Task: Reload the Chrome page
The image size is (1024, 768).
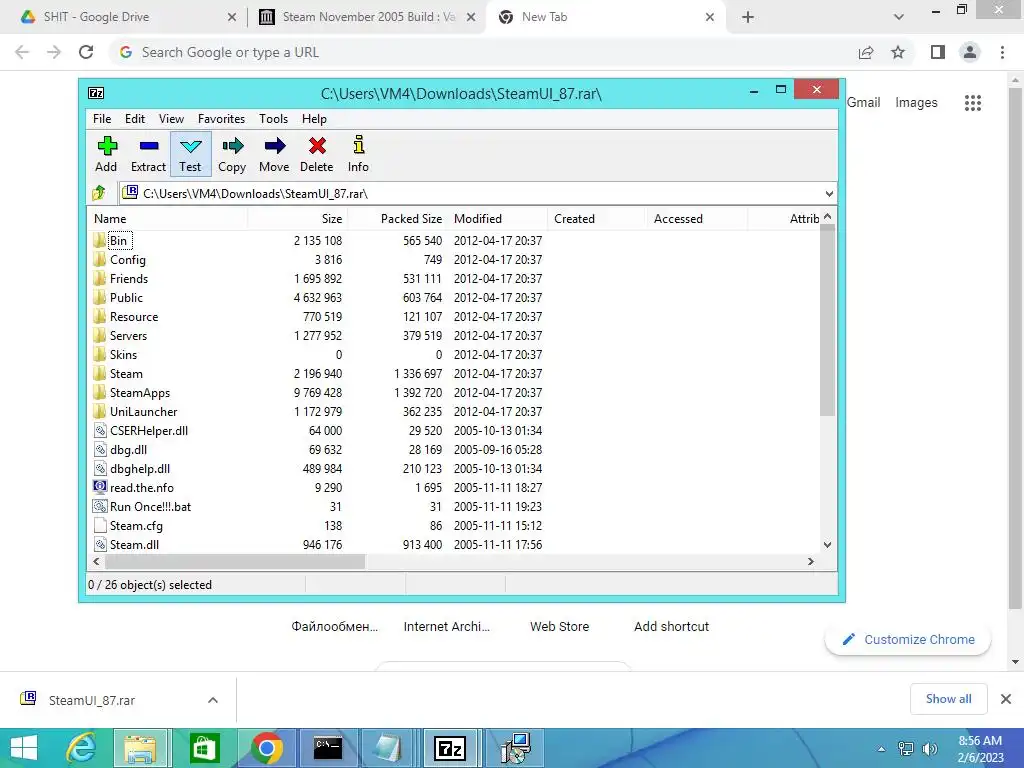Action: pyautogui.click(x=86, y=52)
